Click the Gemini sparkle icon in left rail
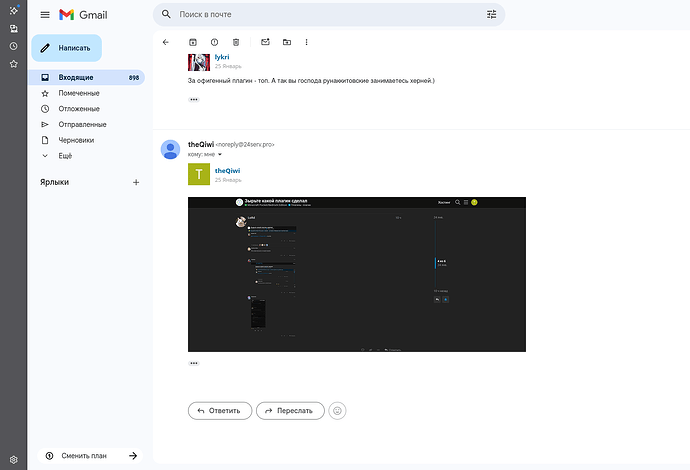 pos(14,10)
